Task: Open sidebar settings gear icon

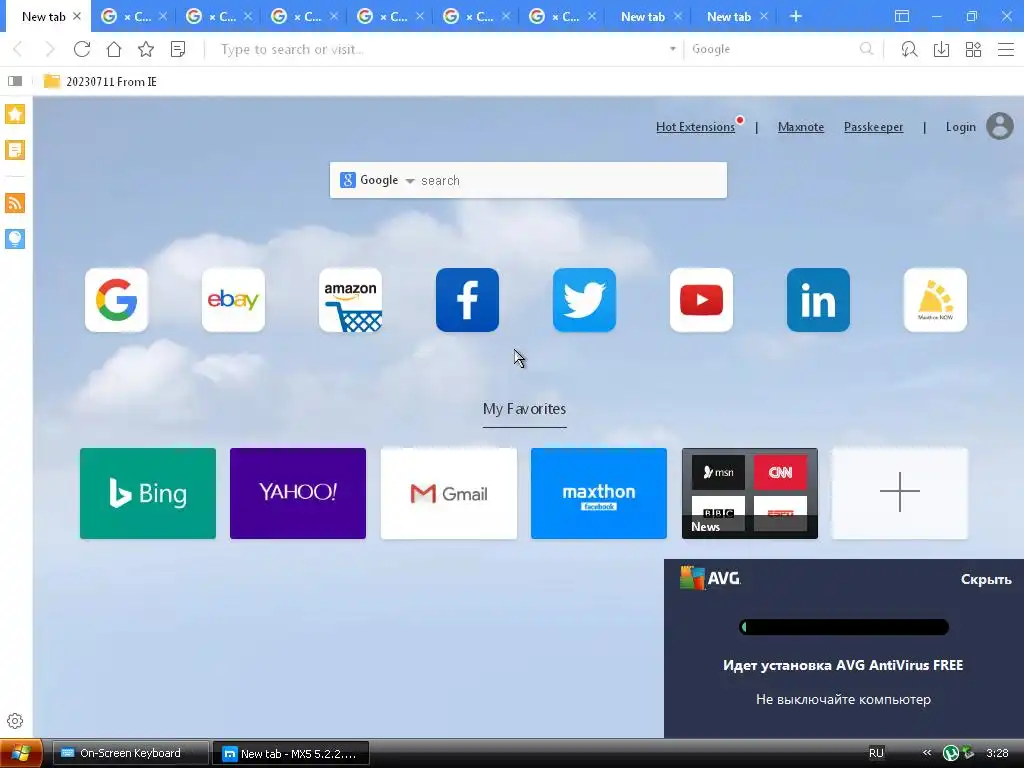Action: tap(15, 721)
